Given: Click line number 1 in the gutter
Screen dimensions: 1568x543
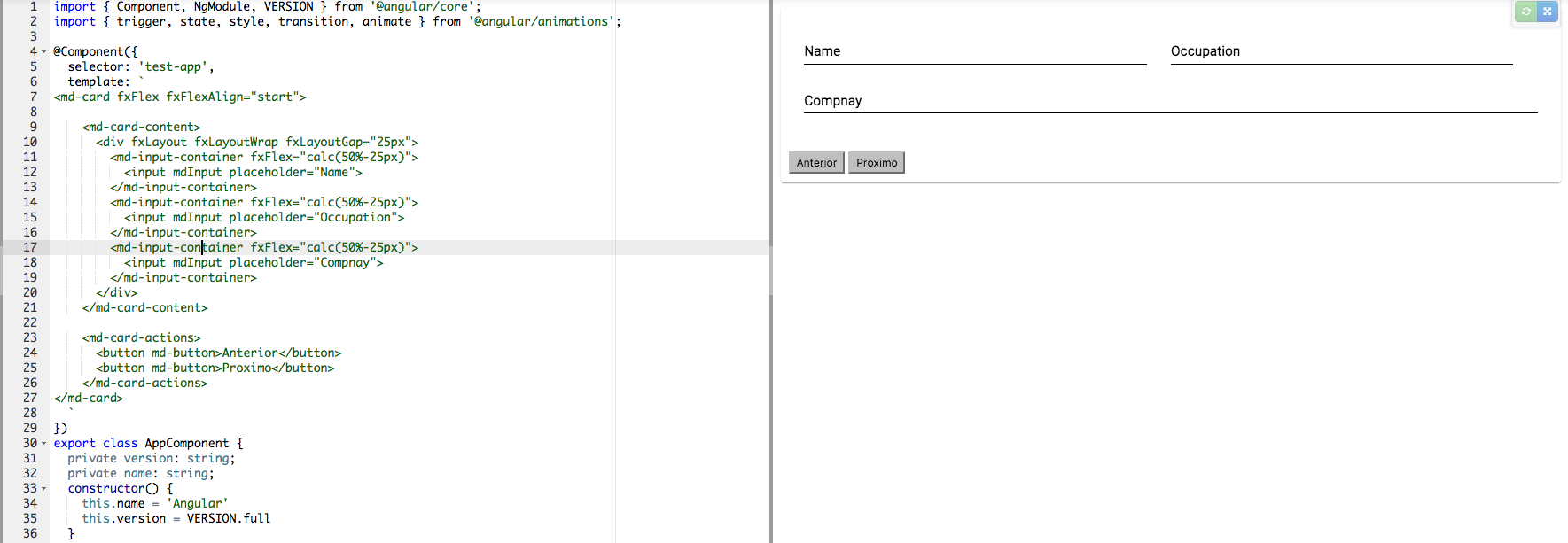Looking at the screenshot, I should (x=34, y=6).
